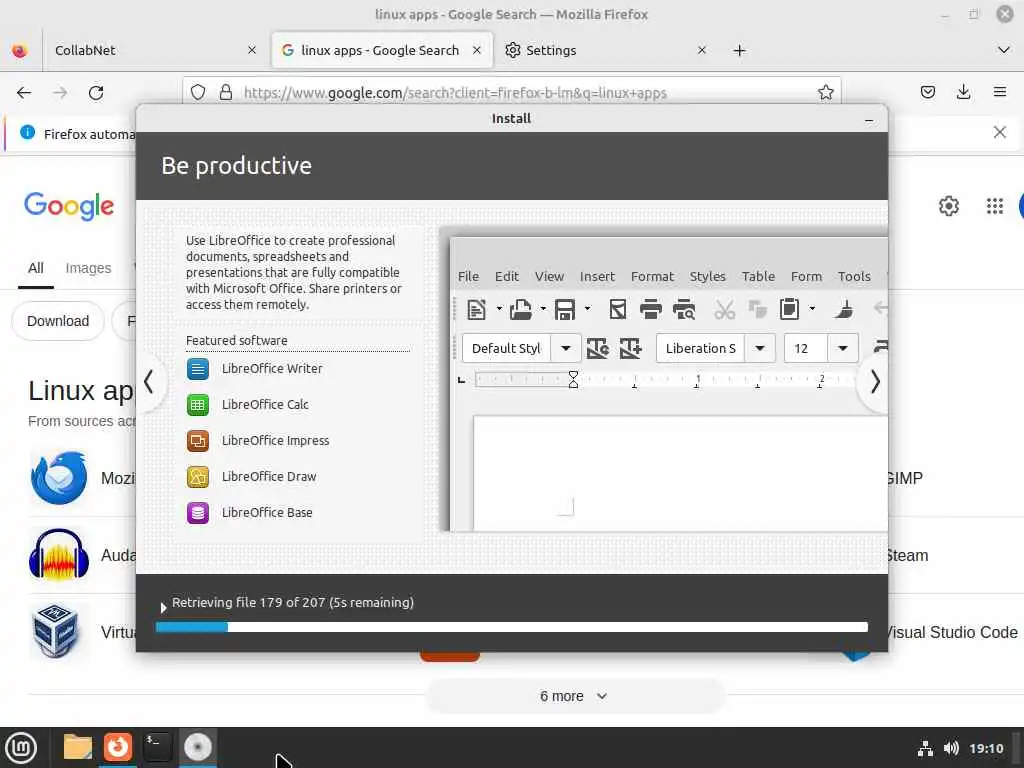Switch to Images search results

click(88, 268)
